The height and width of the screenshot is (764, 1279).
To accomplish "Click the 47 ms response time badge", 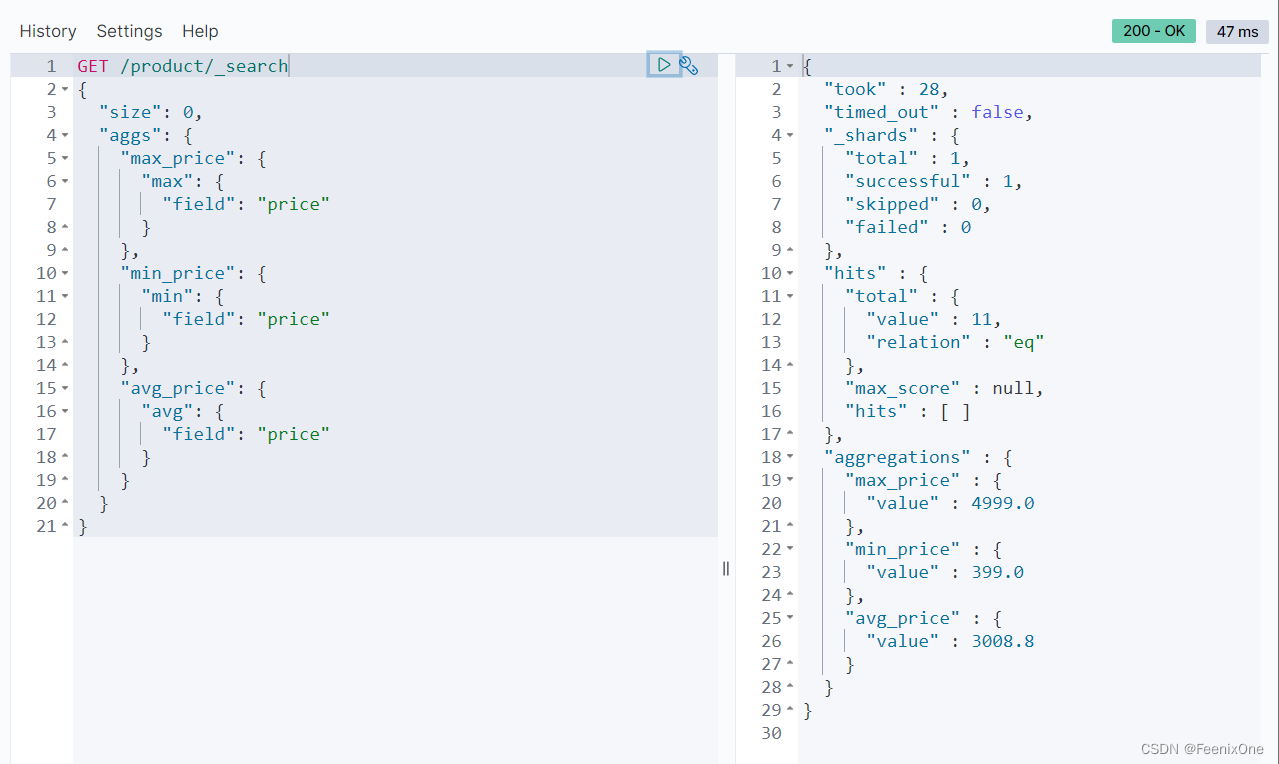I will tap(1237, 31).
